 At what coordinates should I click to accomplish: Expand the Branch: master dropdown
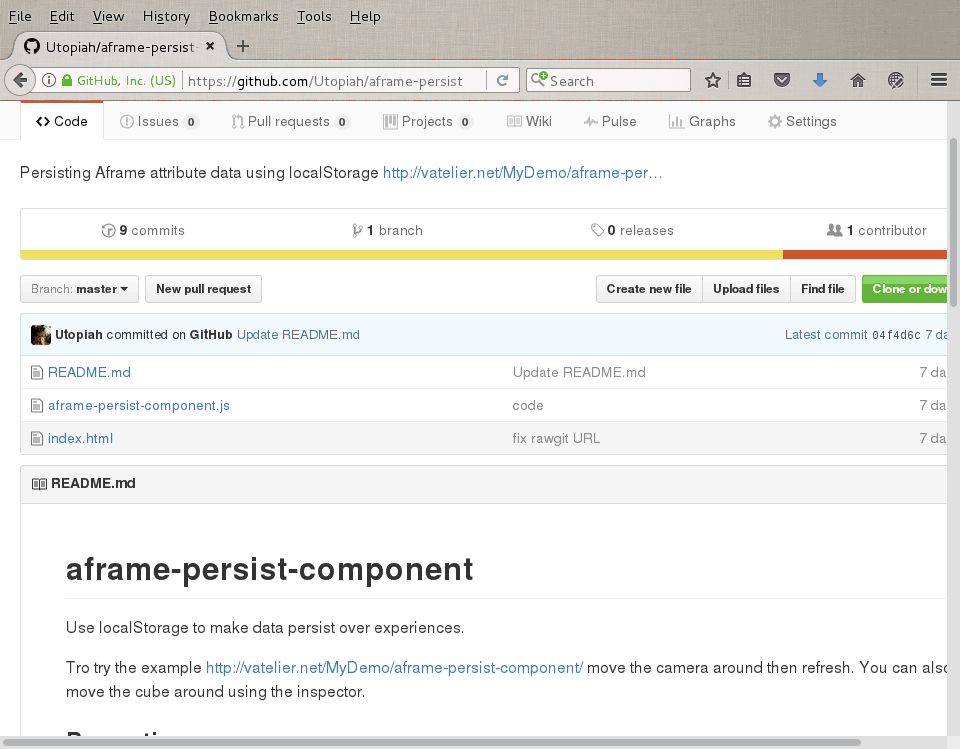tap(79, 289)
